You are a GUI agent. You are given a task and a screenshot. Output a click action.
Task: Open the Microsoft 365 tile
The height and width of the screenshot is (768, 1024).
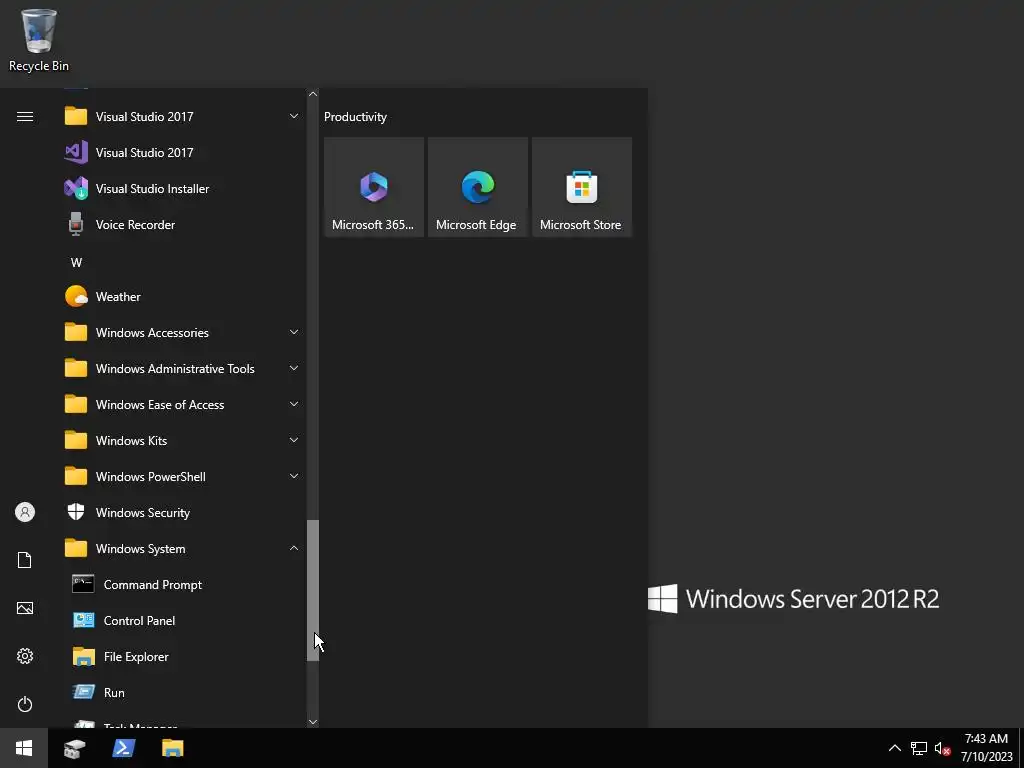point(374,187)
